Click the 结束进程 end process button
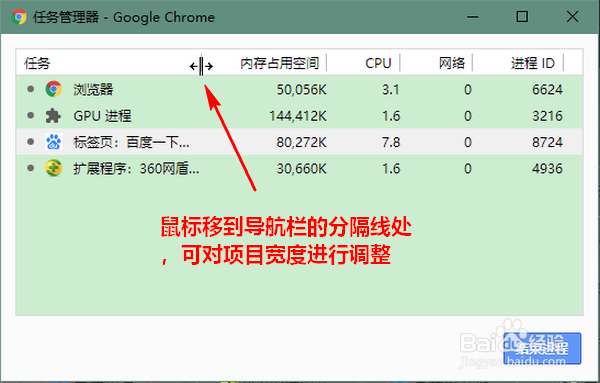 coord(542,348)
